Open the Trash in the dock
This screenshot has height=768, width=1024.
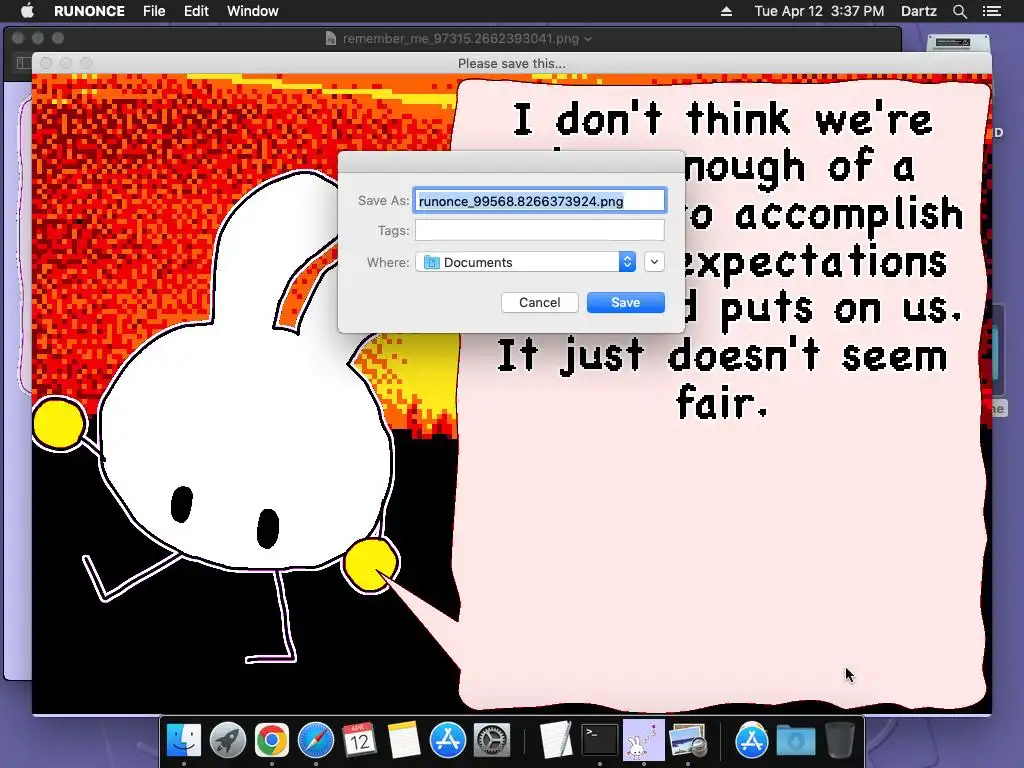[x=840, y=740]
